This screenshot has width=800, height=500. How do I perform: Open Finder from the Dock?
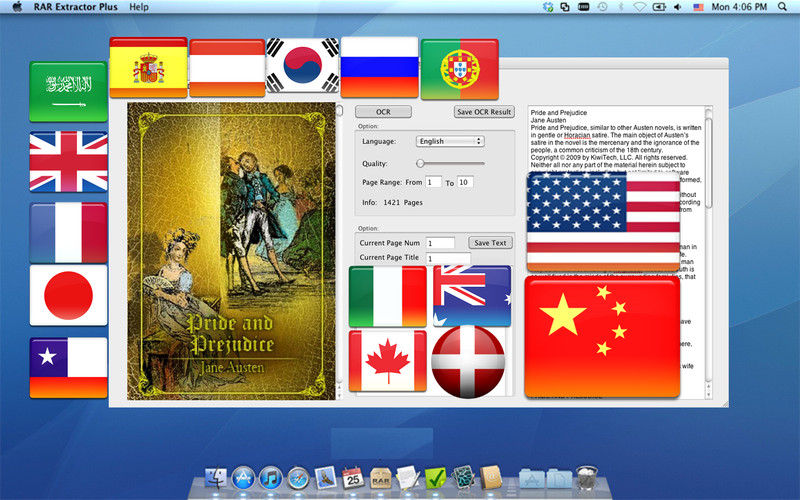click(216, 479)
